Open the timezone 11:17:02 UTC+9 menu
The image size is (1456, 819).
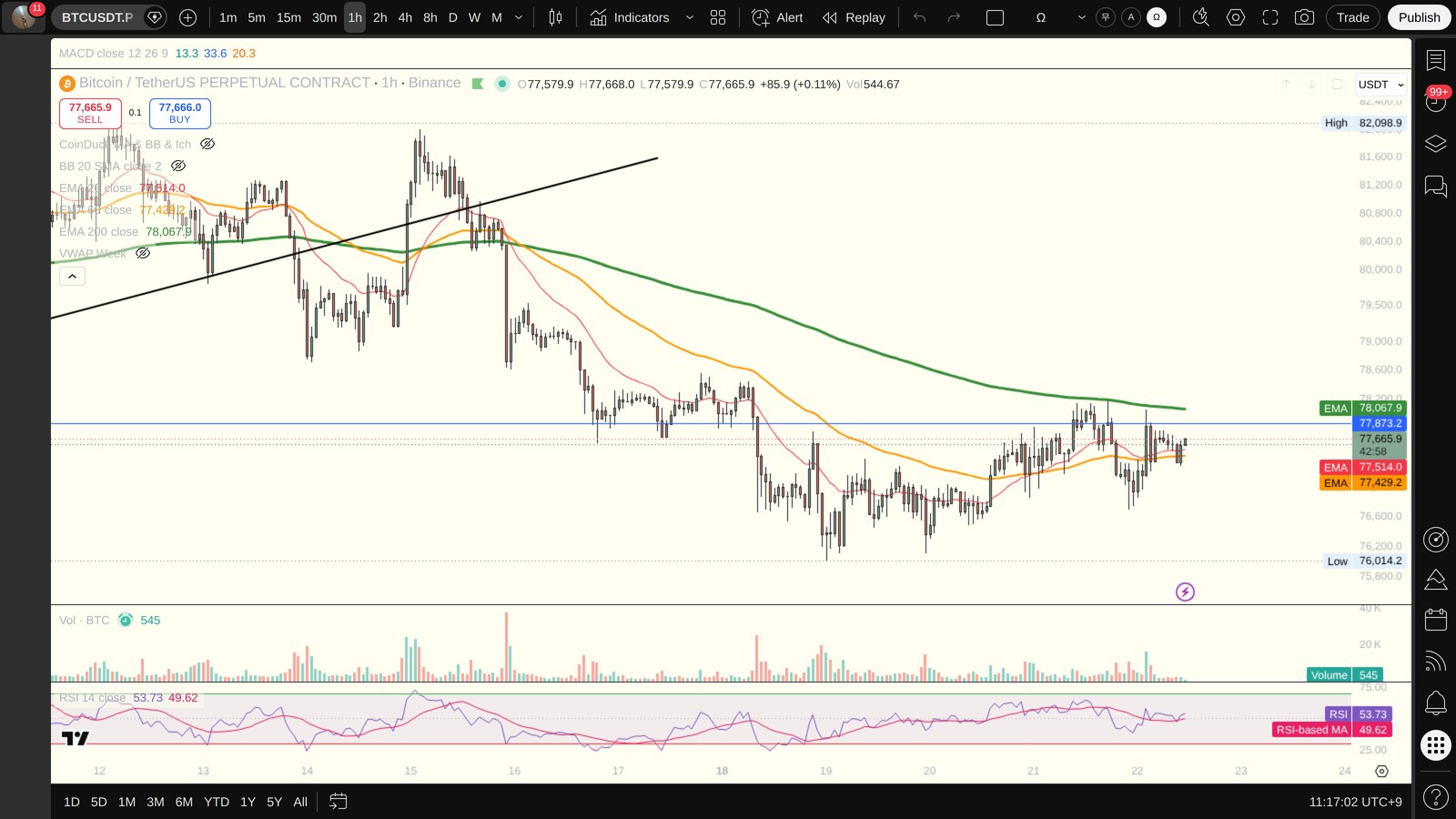tap(1356, 802)
